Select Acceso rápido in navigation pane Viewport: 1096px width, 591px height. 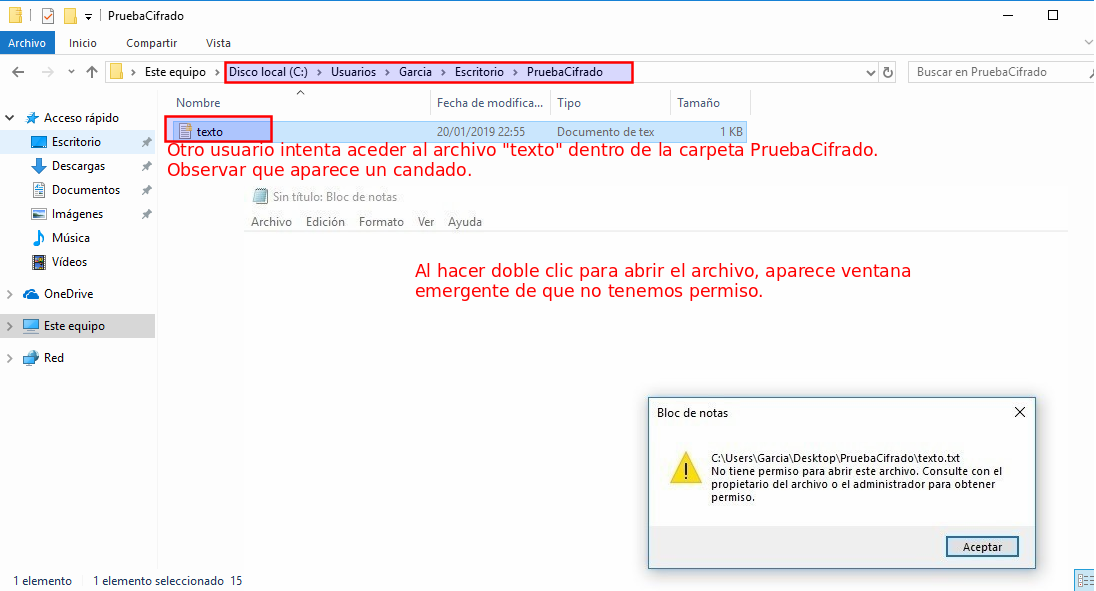(x=81, y=118)
